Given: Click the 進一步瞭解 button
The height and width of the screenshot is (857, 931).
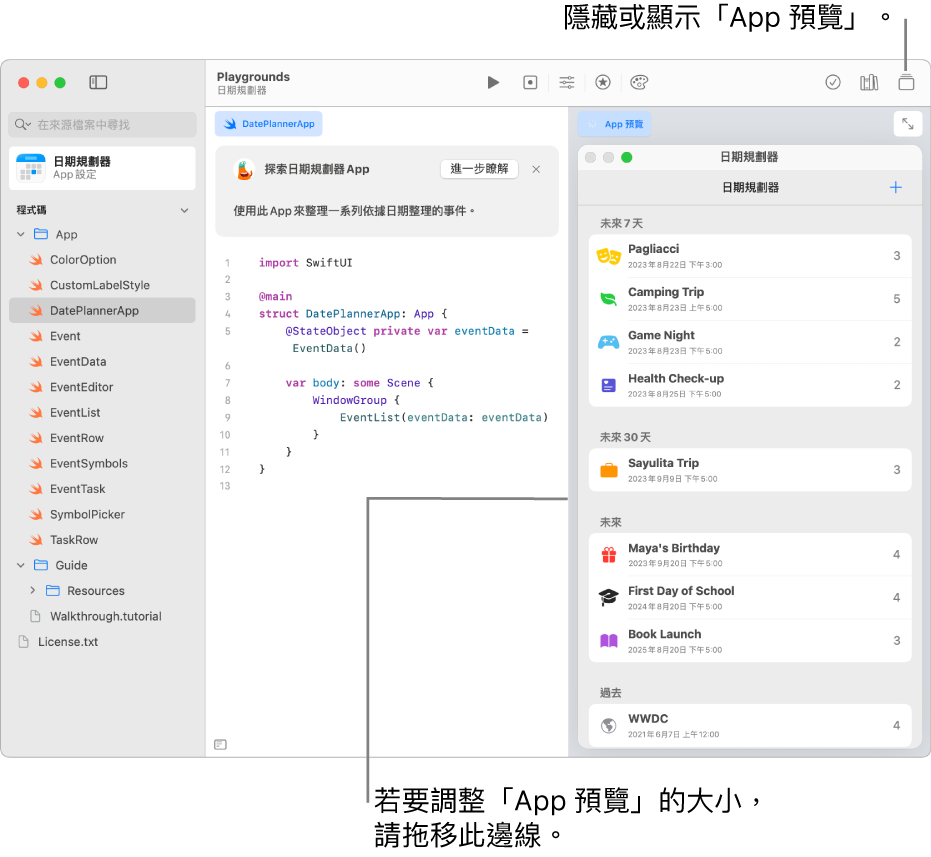Looking at the screenshot, I should pos(479,169).
